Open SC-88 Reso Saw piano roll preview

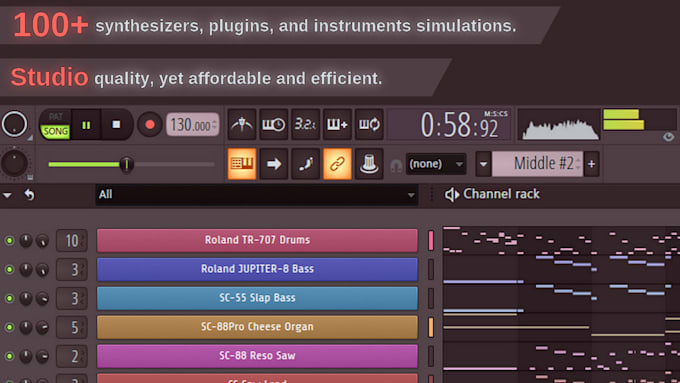pyautogui.click(x=561, y=356)
